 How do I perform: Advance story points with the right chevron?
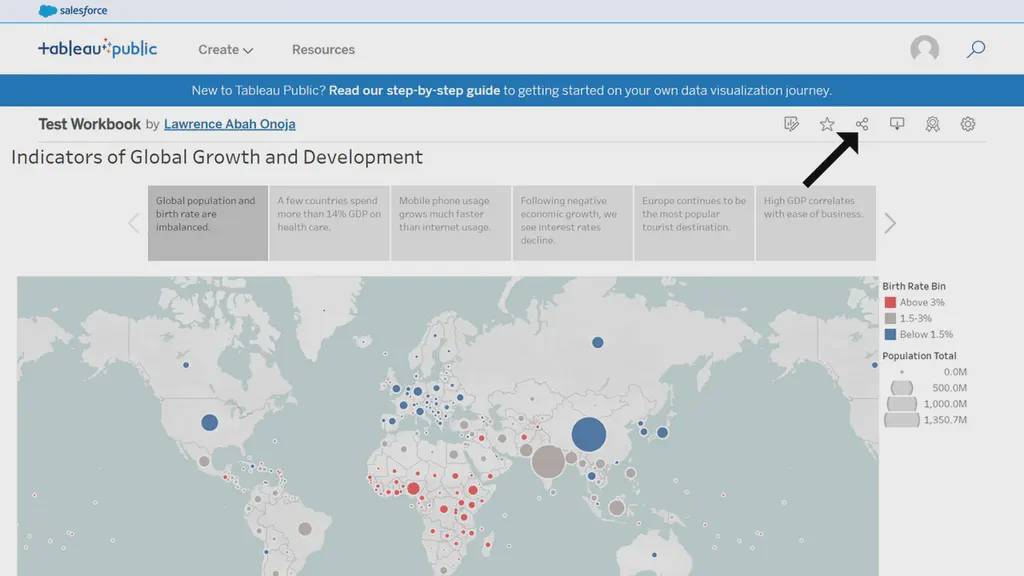click(x=889, y=222)
